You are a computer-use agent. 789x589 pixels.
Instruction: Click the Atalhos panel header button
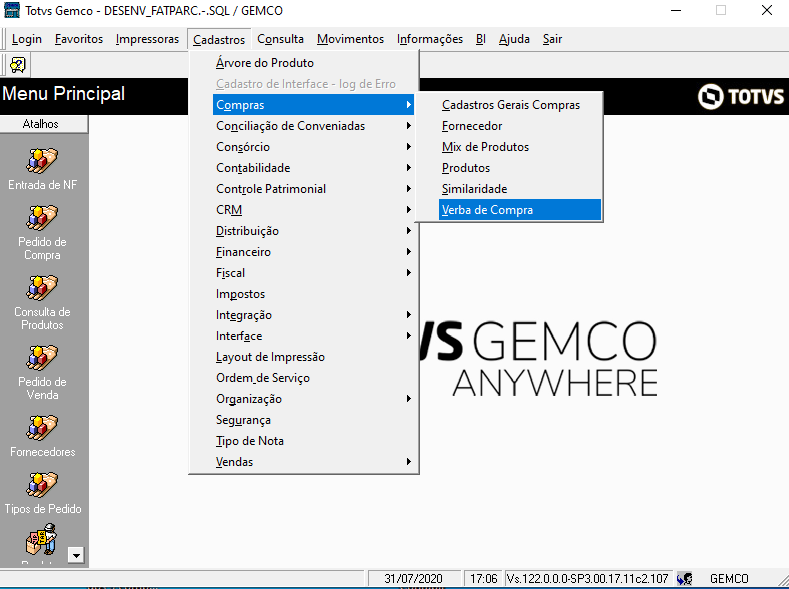click(x=43, y=124)
